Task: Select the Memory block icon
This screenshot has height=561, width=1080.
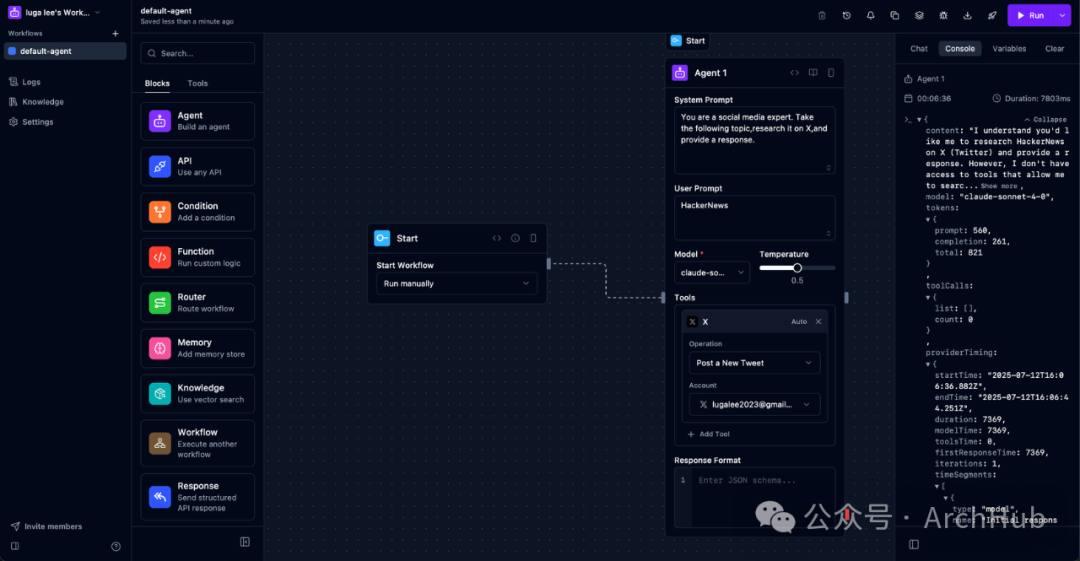Action: click(x=160, y=348)
